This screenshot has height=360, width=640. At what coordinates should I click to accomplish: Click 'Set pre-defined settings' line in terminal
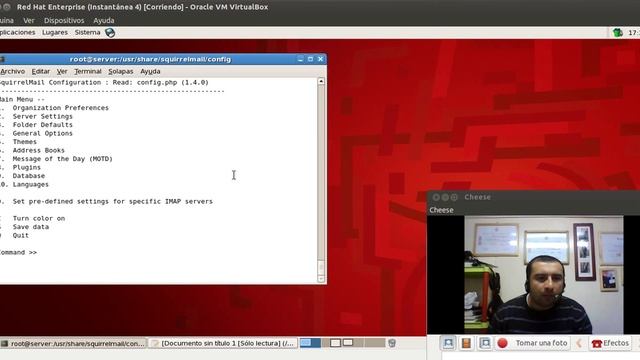click(112, 202)
